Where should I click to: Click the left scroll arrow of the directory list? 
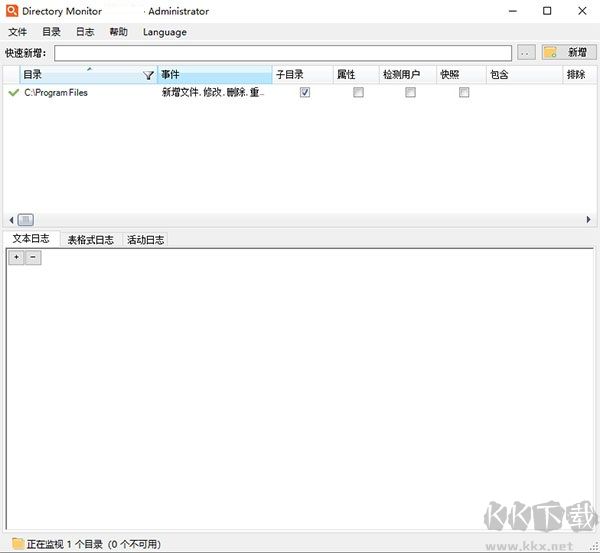tap(11, 220)
